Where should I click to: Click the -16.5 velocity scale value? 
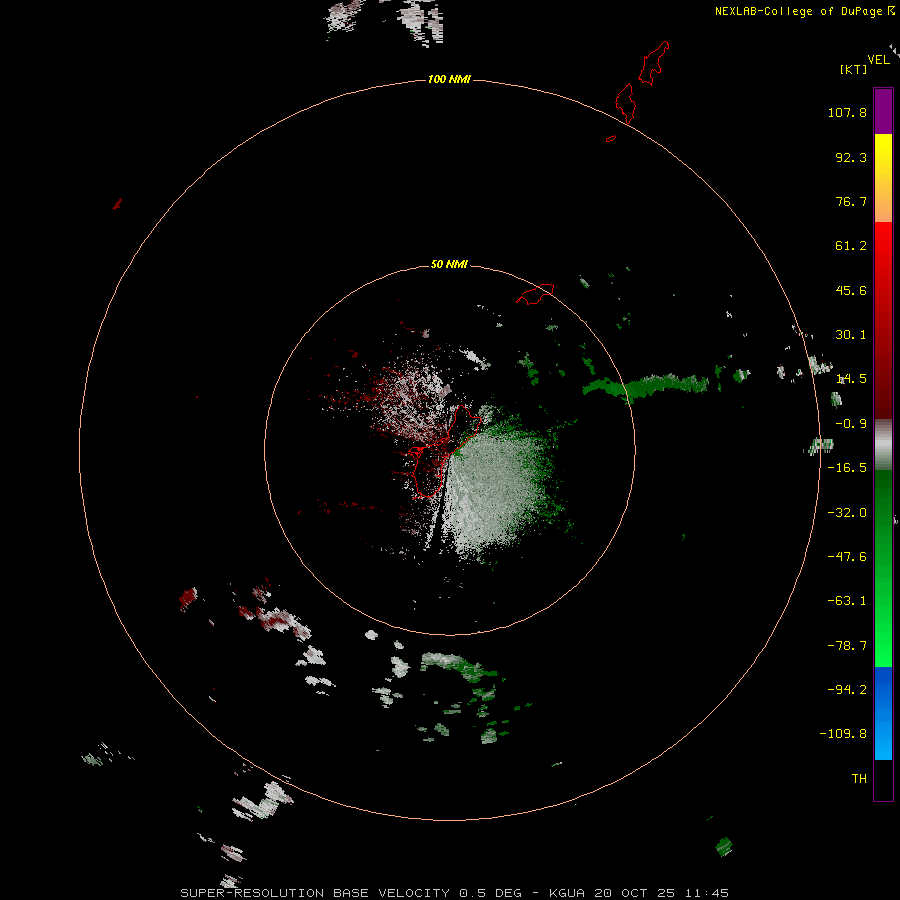(847, 468)
